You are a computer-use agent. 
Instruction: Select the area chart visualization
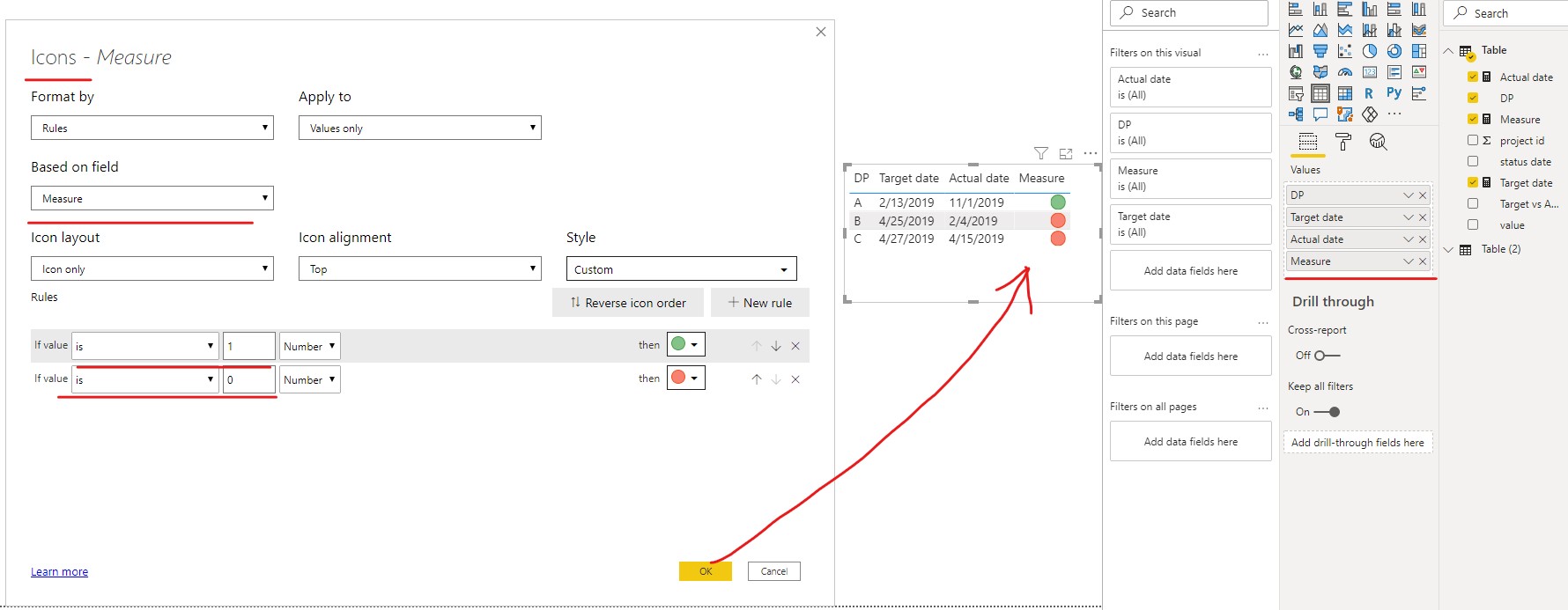pos(1320,30)
